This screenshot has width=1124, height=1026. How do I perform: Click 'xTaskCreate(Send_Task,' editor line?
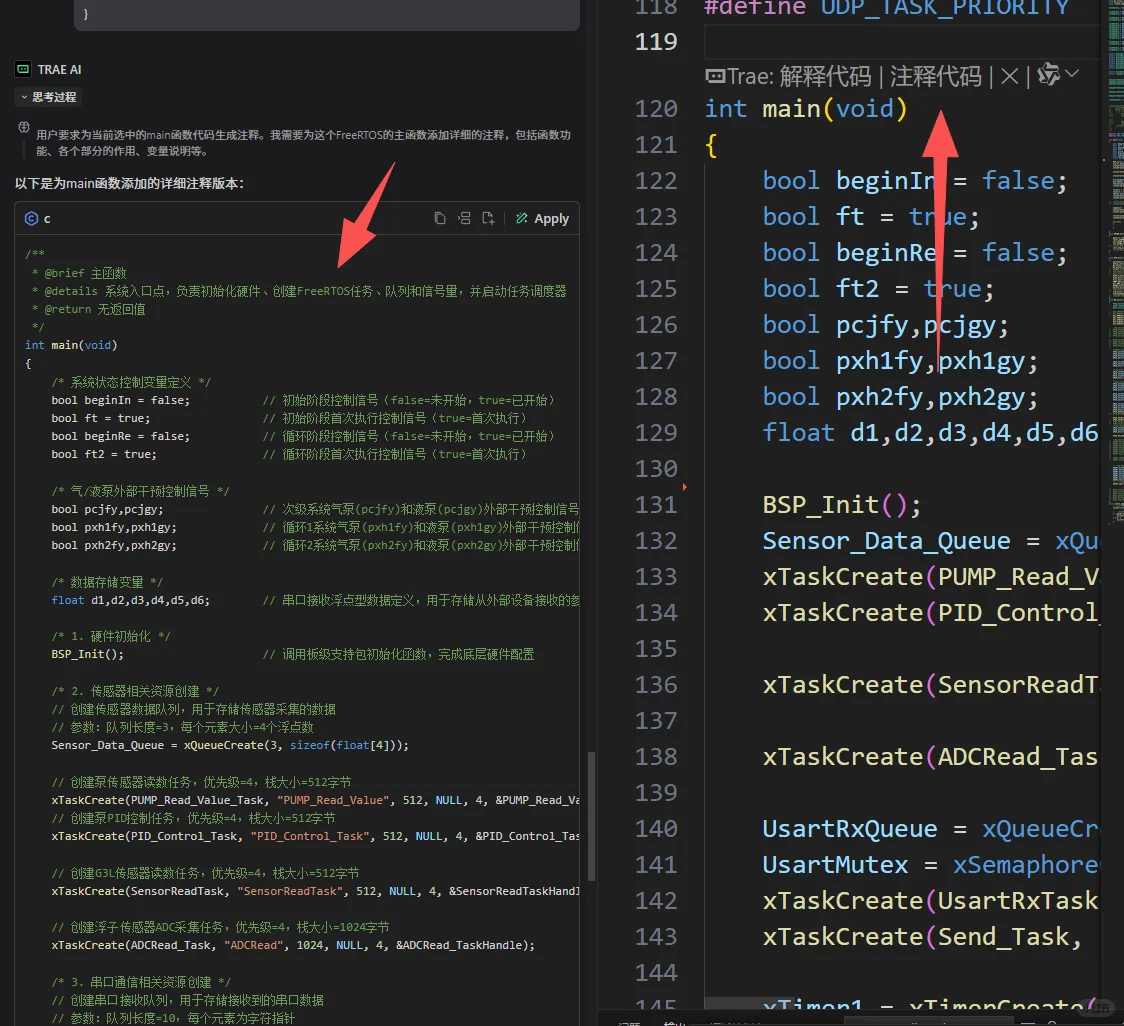click(x=922, y=936)
